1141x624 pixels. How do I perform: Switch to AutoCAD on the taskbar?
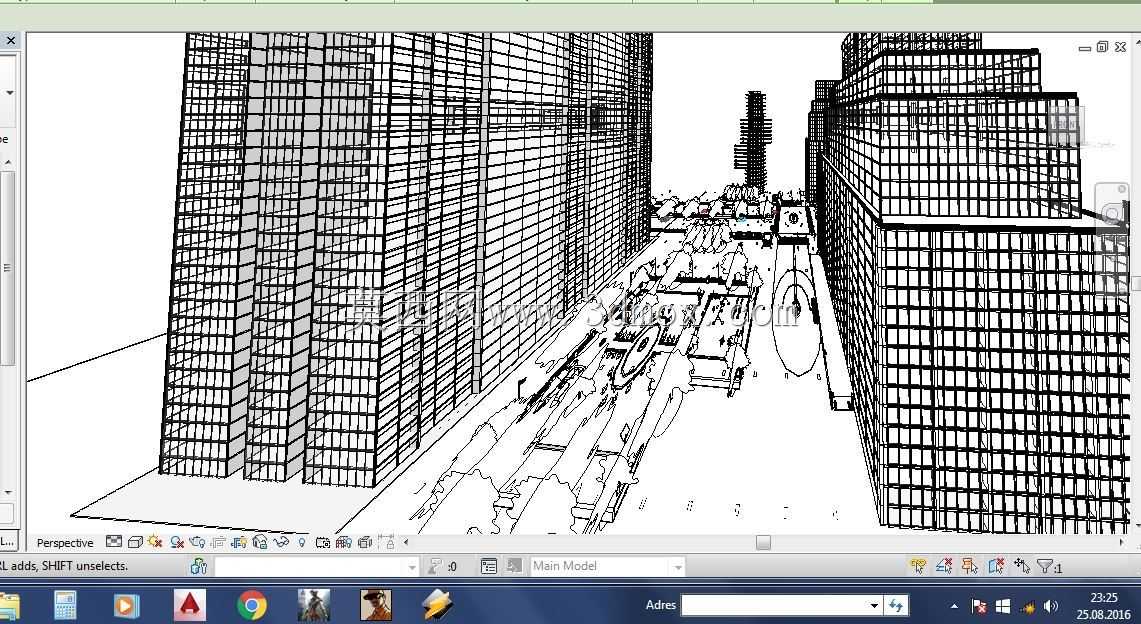189,605
